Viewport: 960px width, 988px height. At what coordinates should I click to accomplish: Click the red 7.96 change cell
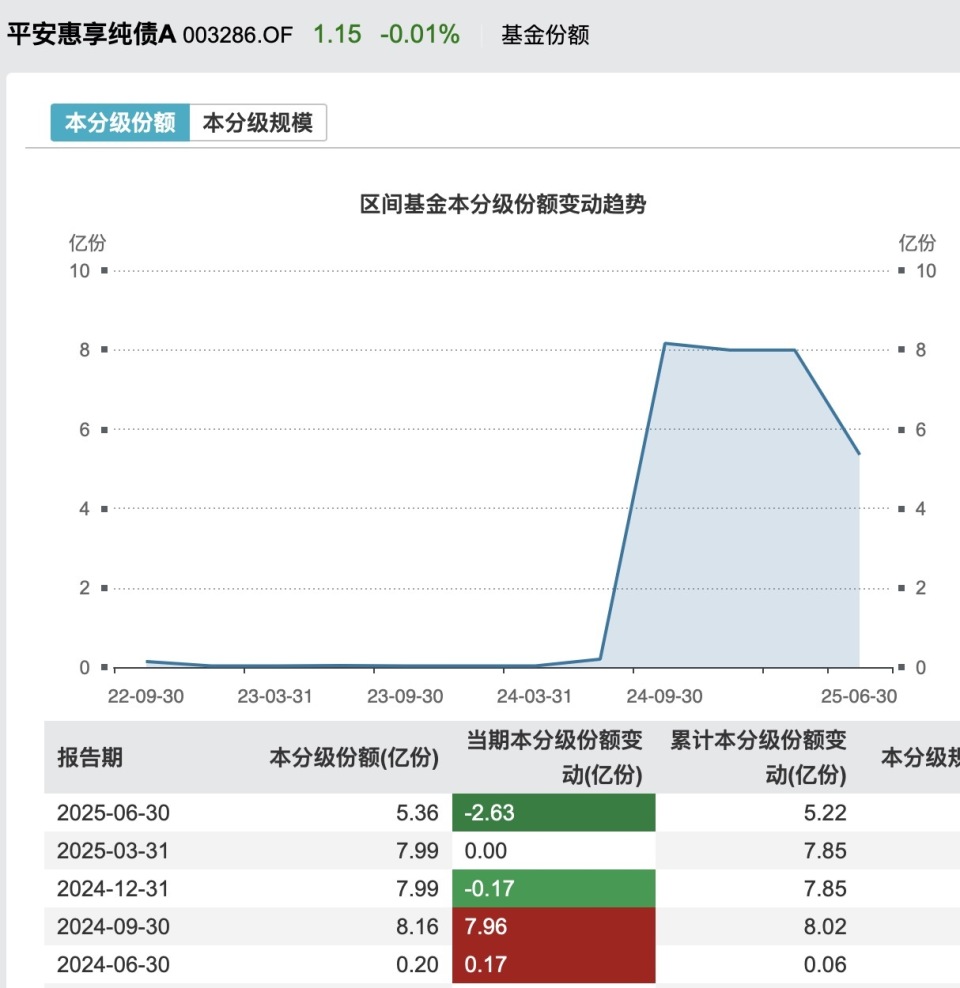coord(555,926)
